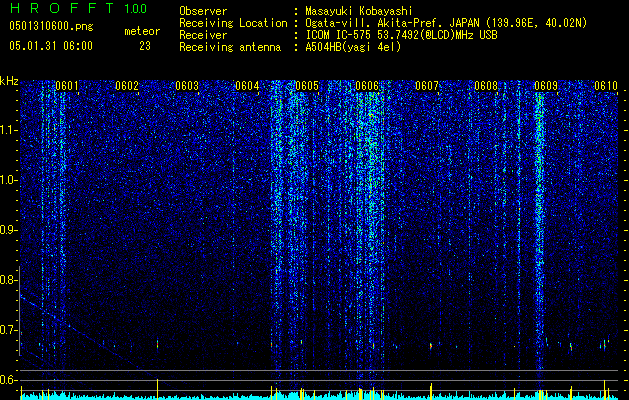Click the HROFFT 1.0.0 title text
This screenshot has height=400, width=629.
[78, 8]
